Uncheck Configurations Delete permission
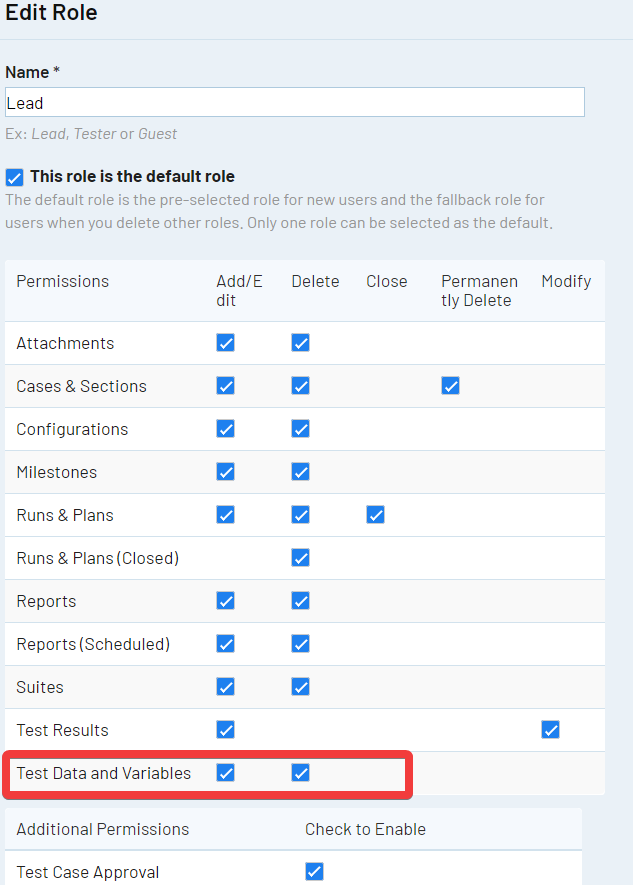This screenshot has width=633, height=885. (x=301, y=429)
